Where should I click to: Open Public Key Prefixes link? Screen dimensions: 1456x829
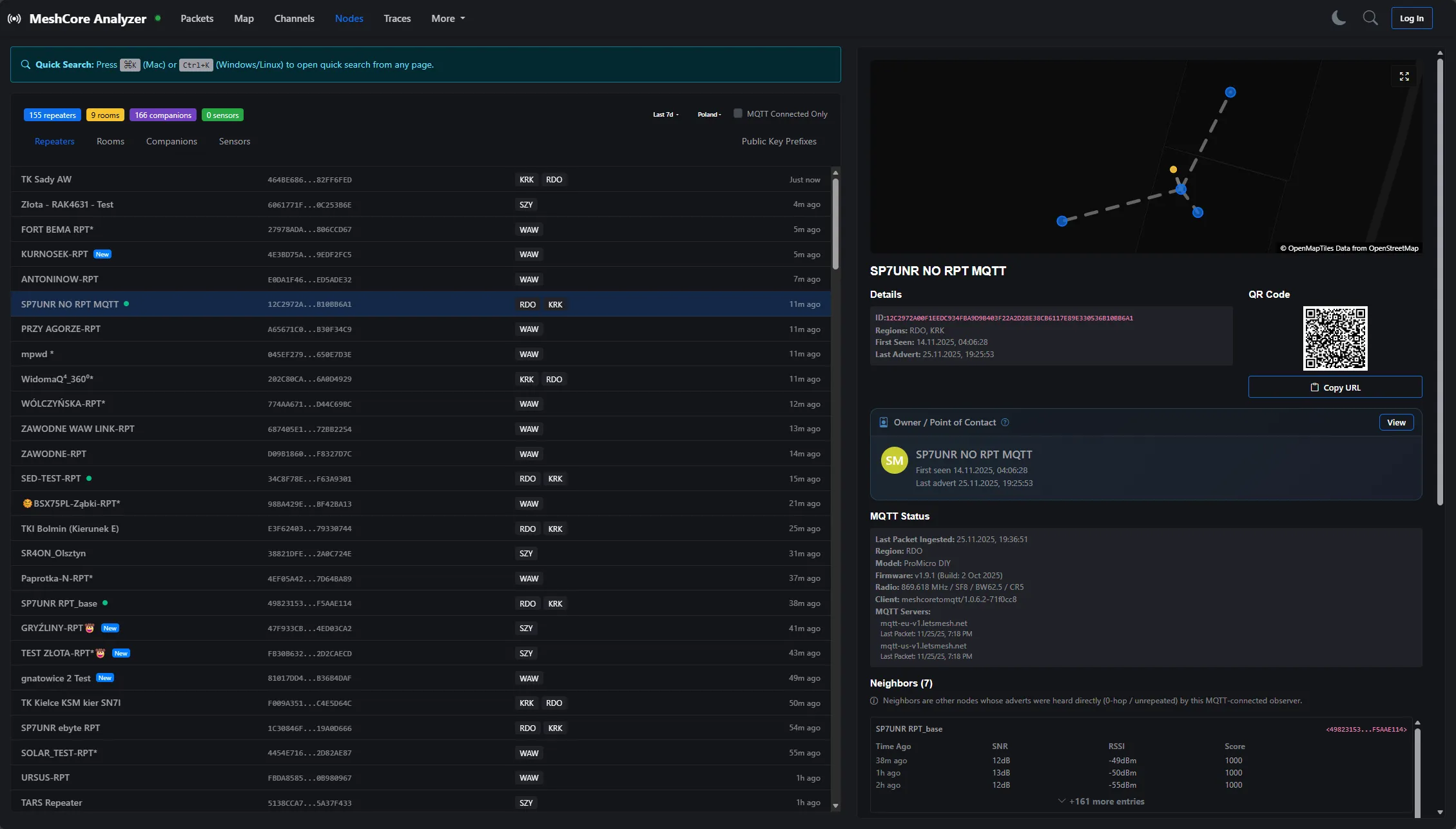[x=779, y=141]
